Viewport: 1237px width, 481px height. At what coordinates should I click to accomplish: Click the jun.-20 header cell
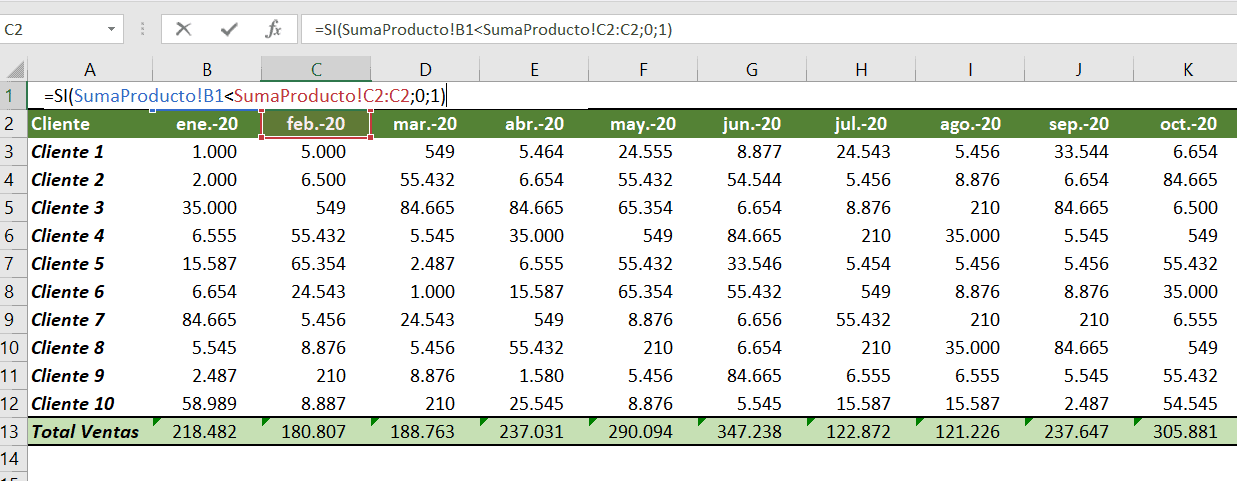[751, 124]
